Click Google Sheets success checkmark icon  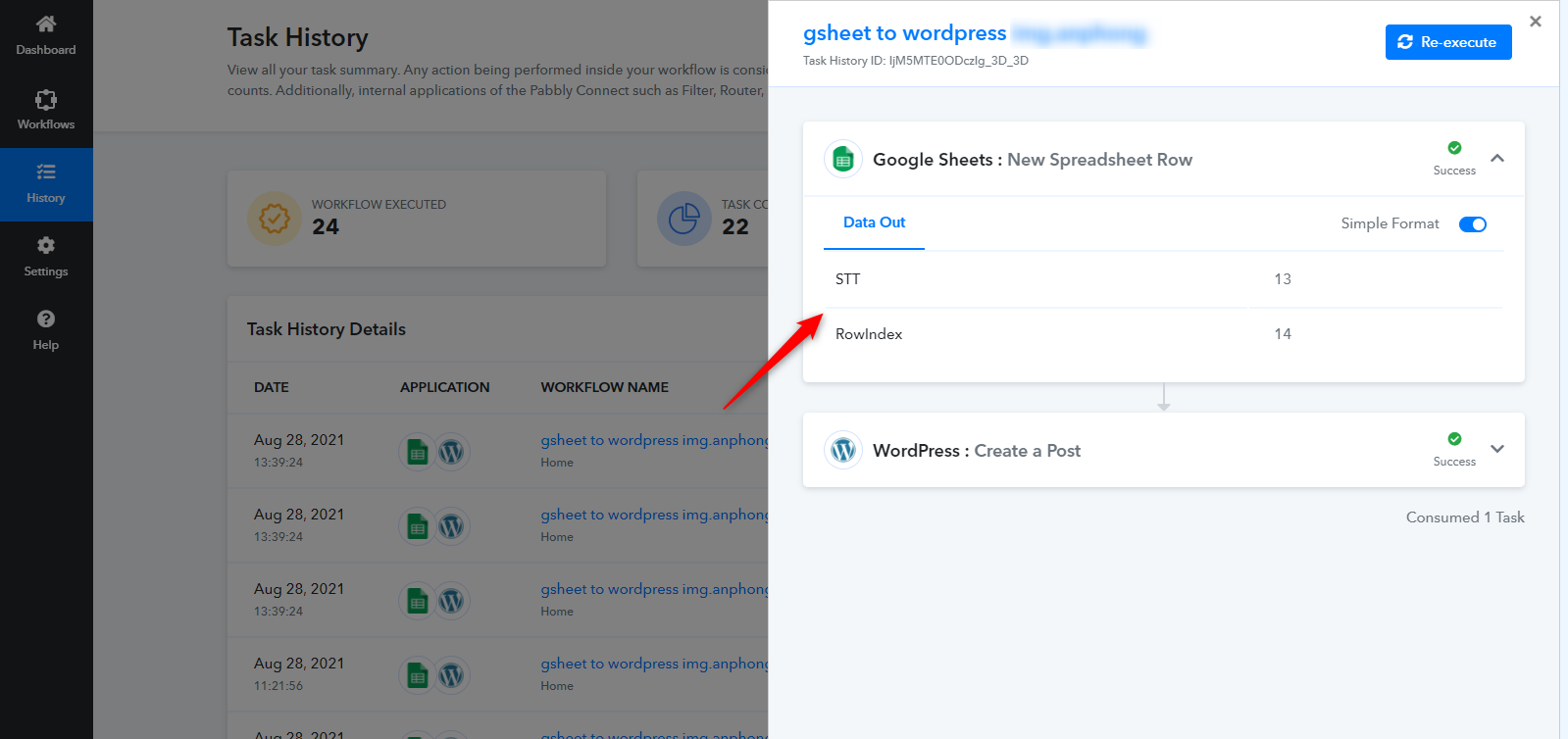pyautogui.click(x=1454, y=148)
